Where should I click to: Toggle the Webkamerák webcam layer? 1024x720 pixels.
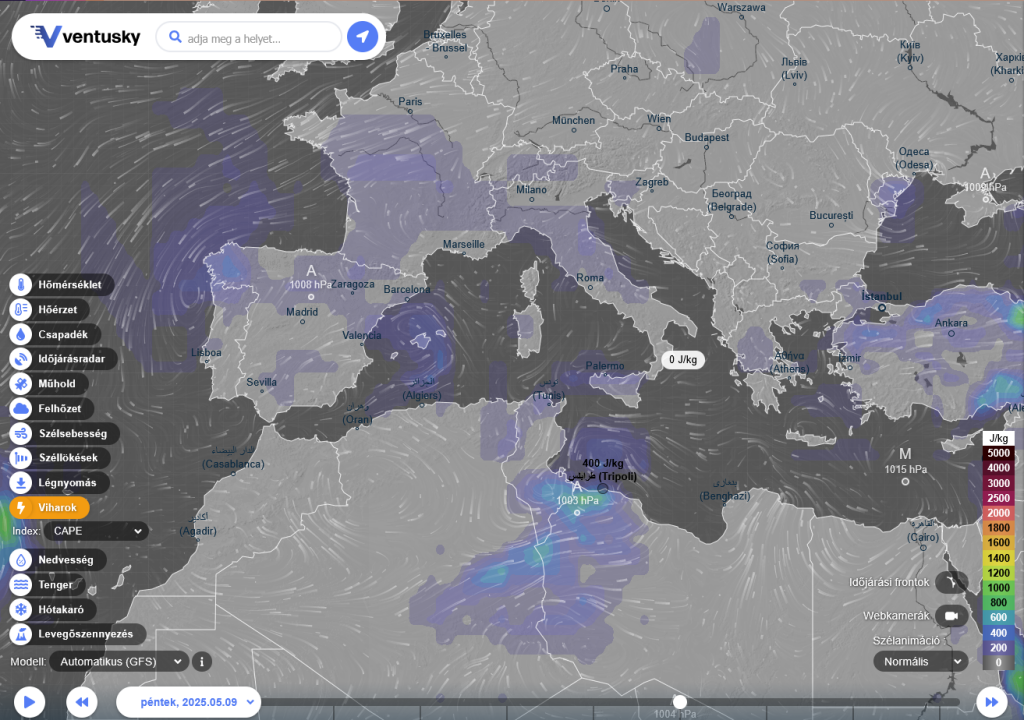[x=955, y=616]
